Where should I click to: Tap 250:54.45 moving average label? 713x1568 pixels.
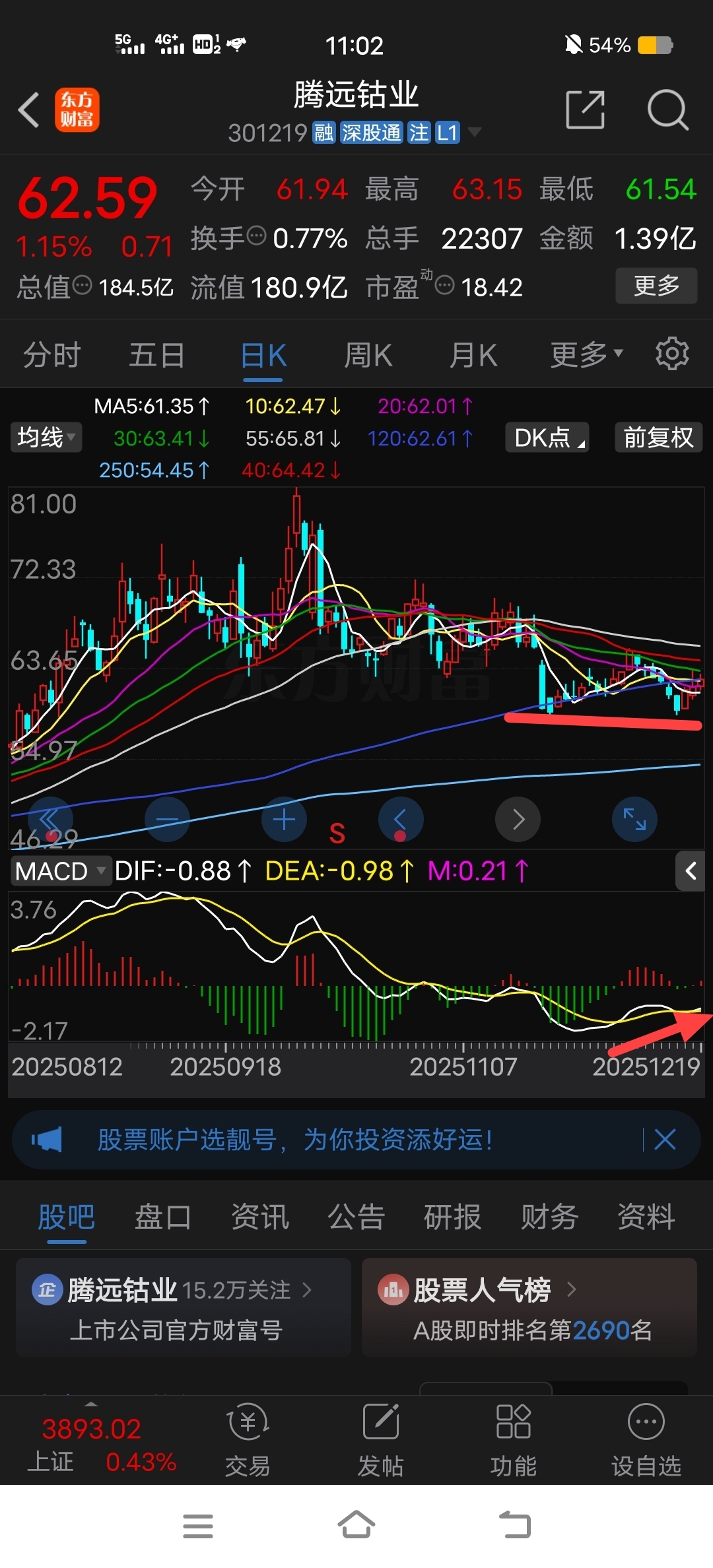click(x=154, y=470)
